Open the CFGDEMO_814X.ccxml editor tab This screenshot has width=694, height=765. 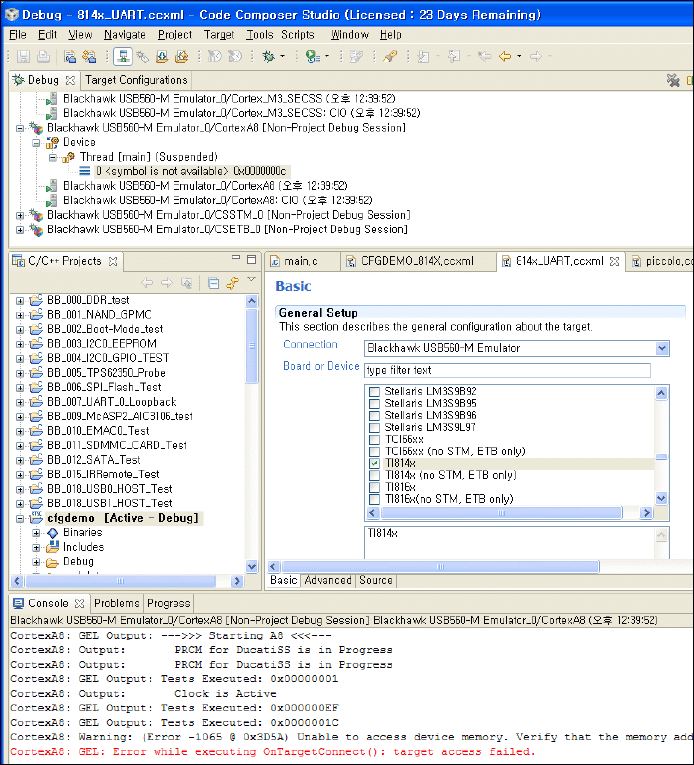(417, 262)
